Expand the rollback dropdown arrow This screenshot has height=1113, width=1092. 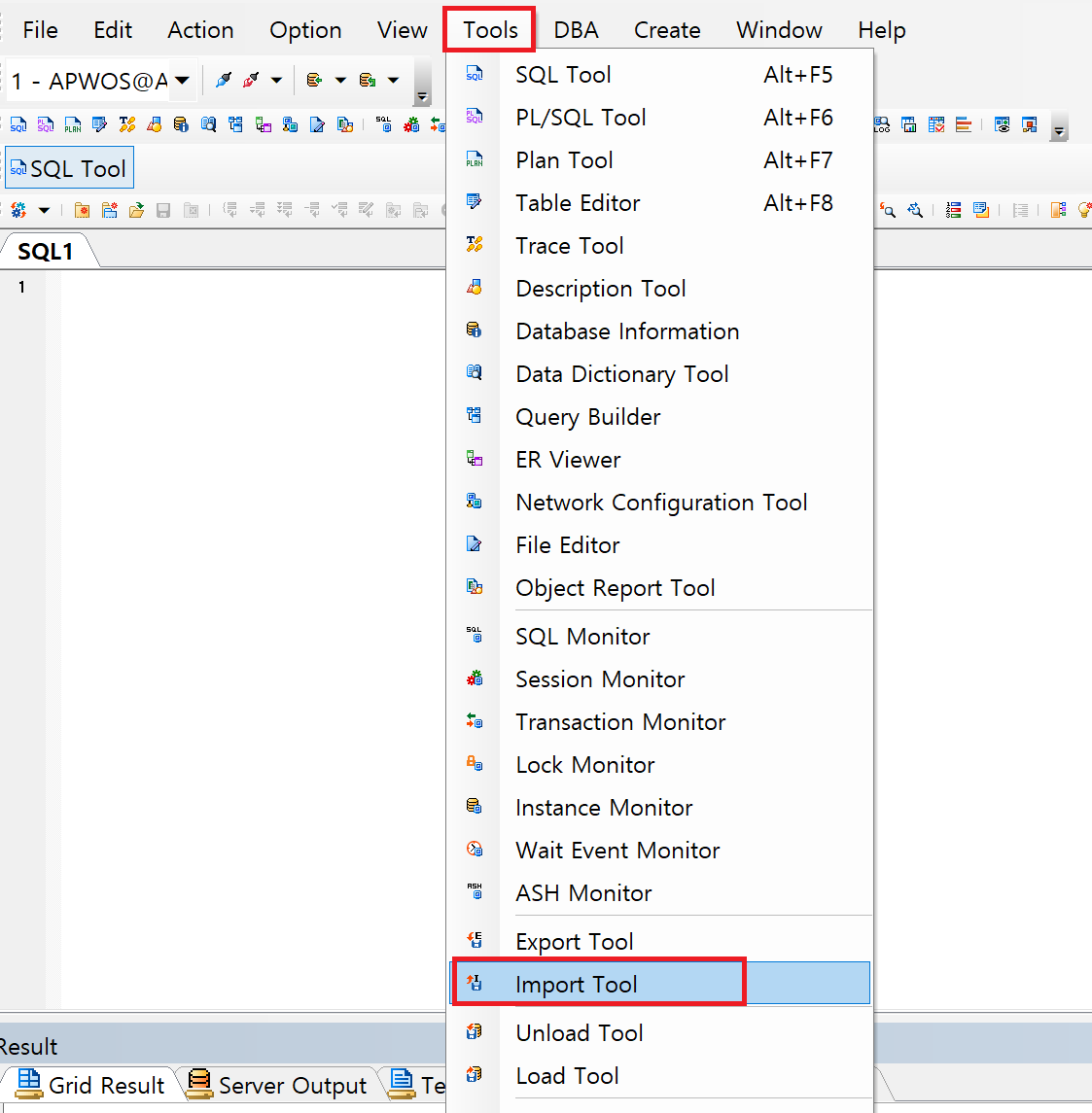394,81
